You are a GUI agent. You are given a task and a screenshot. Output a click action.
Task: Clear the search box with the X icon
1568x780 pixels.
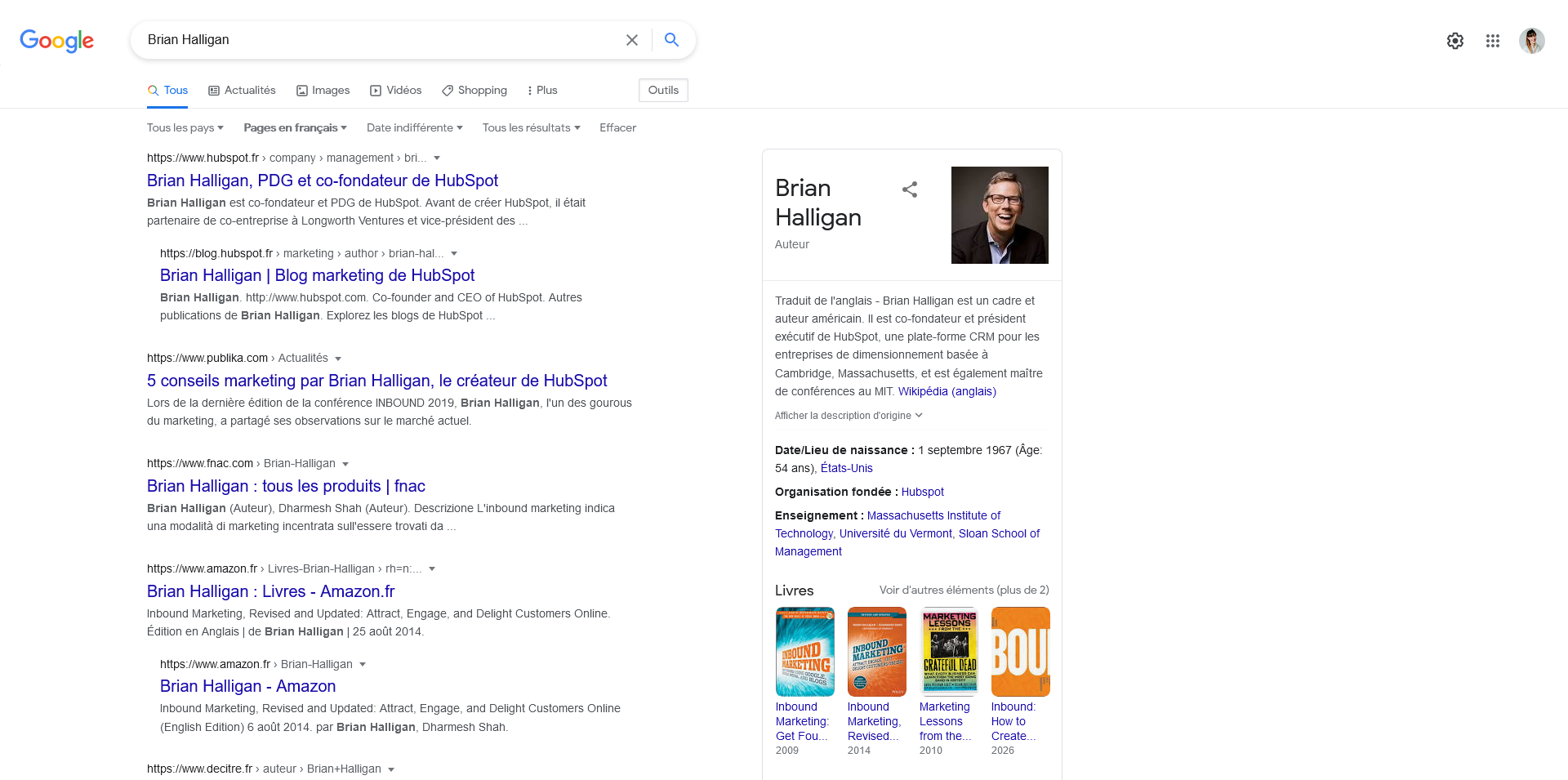[631, 40]
